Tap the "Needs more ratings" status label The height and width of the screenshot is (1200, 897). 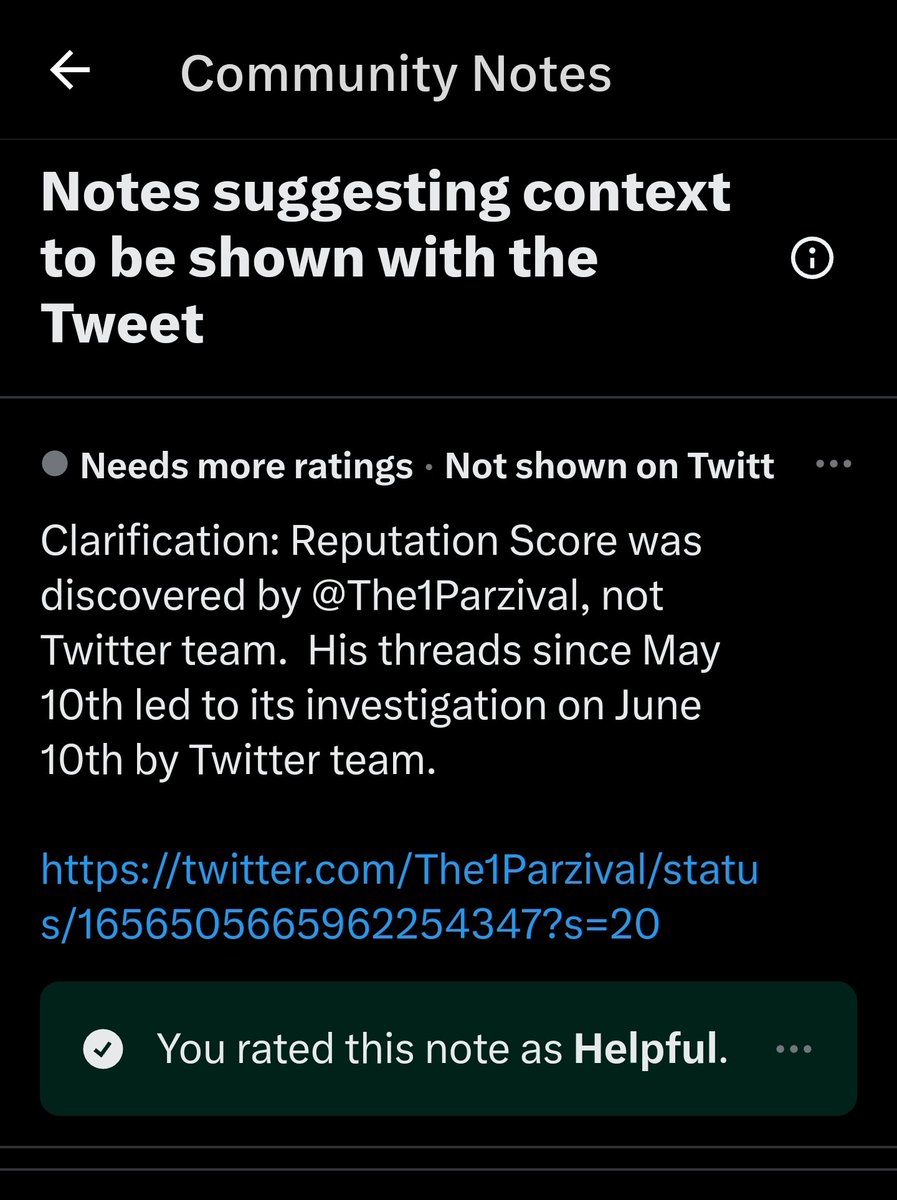(246, 465)
